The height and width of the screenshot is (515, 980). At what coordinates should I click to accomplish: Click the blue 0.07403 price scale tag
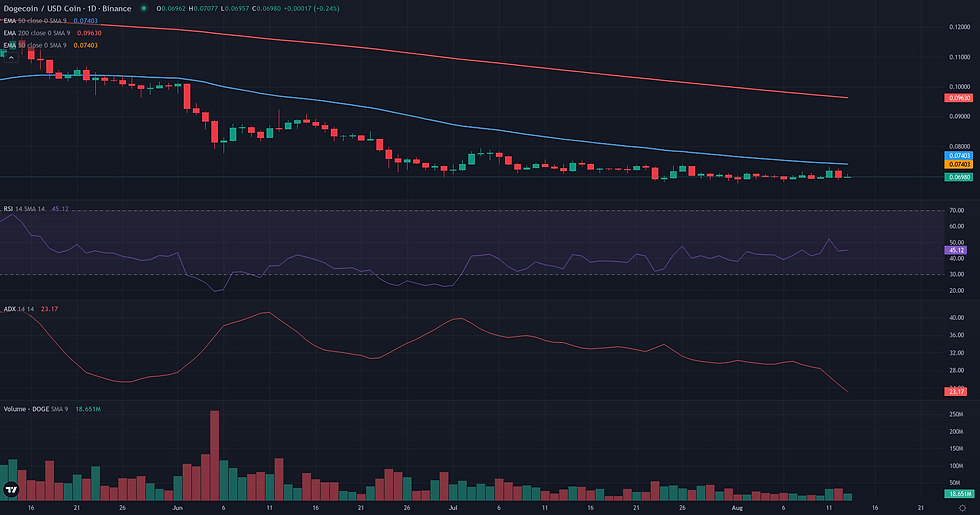[x=958, y=156]
